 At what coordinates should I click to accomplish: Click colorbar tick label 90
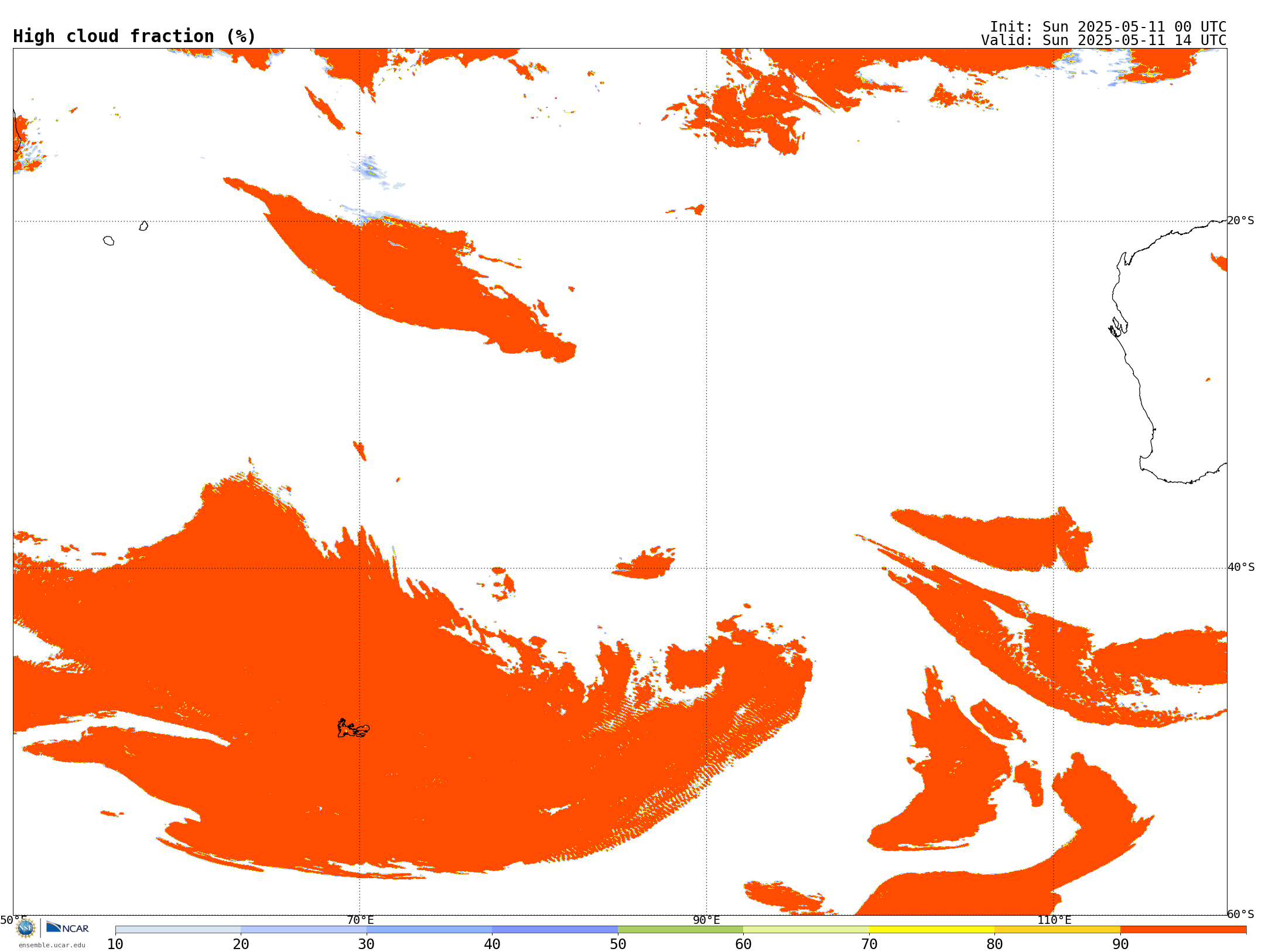[1120, 944]
